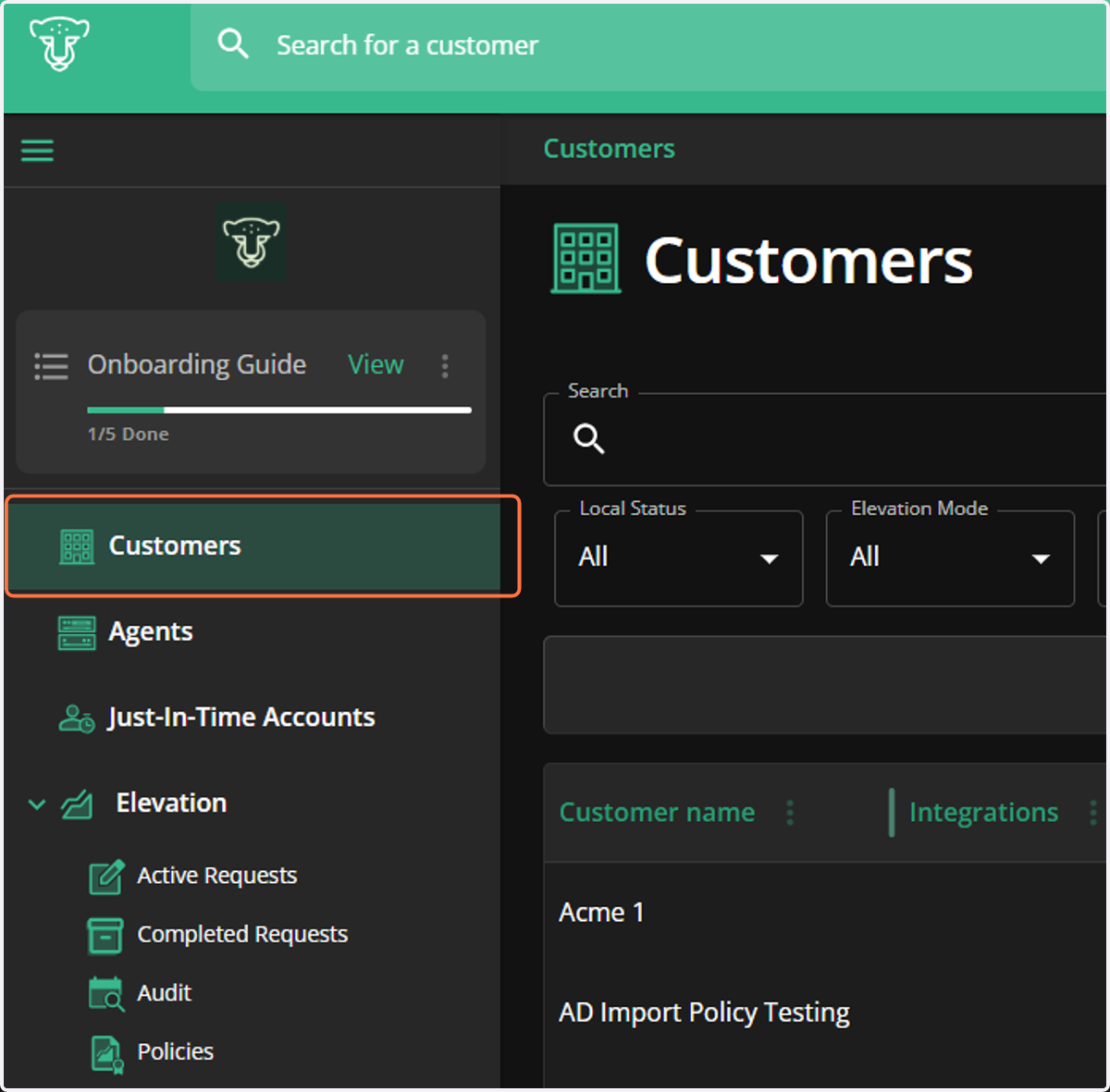The height and width of the screenshot is (1092, 1110).
Task: Open Completed Requests
Action: pyautogui.click(x=242, y=934)
